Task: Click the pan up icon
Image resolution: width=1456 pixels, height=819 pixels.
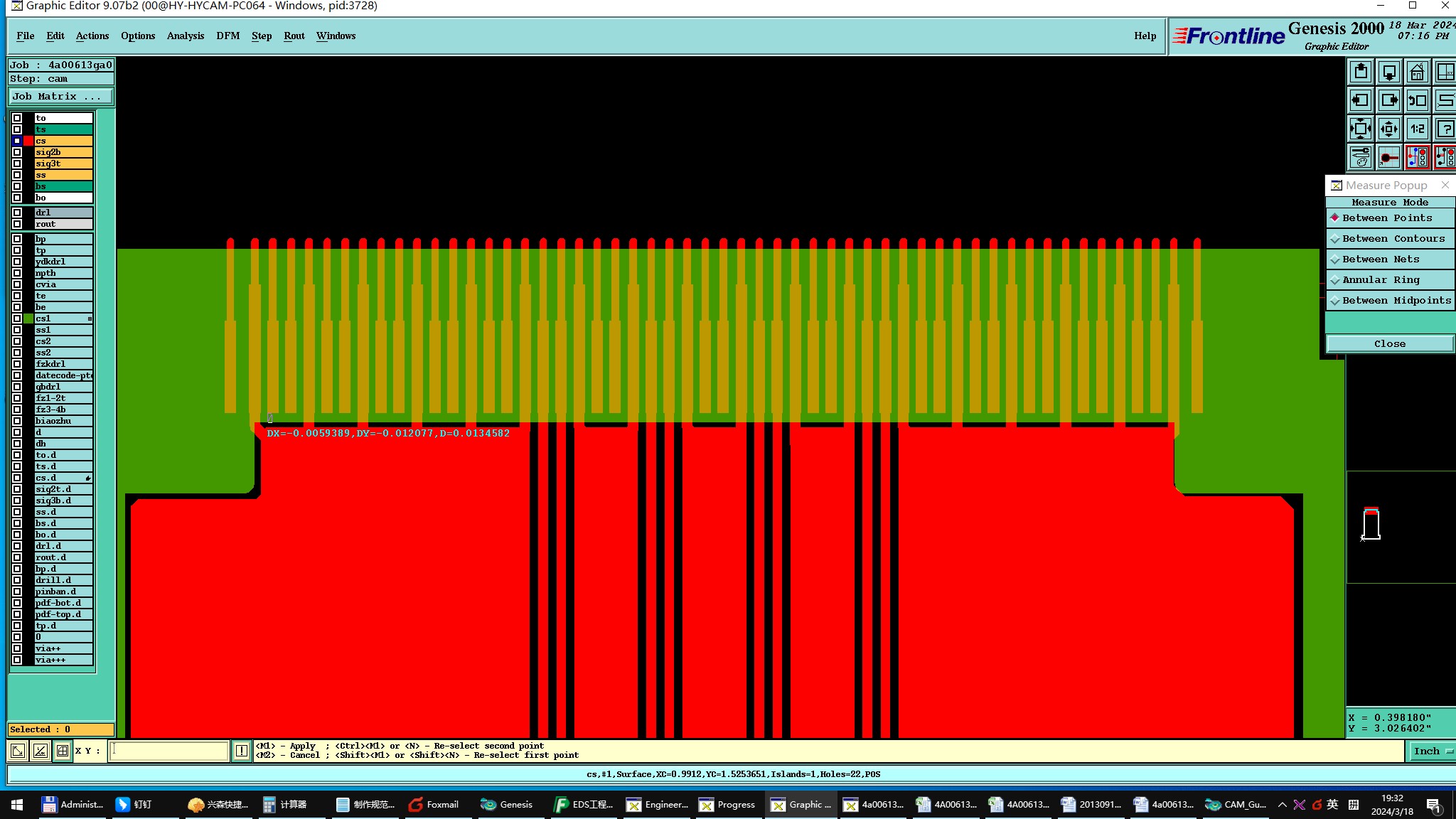Action: (x=1361, y=72)
